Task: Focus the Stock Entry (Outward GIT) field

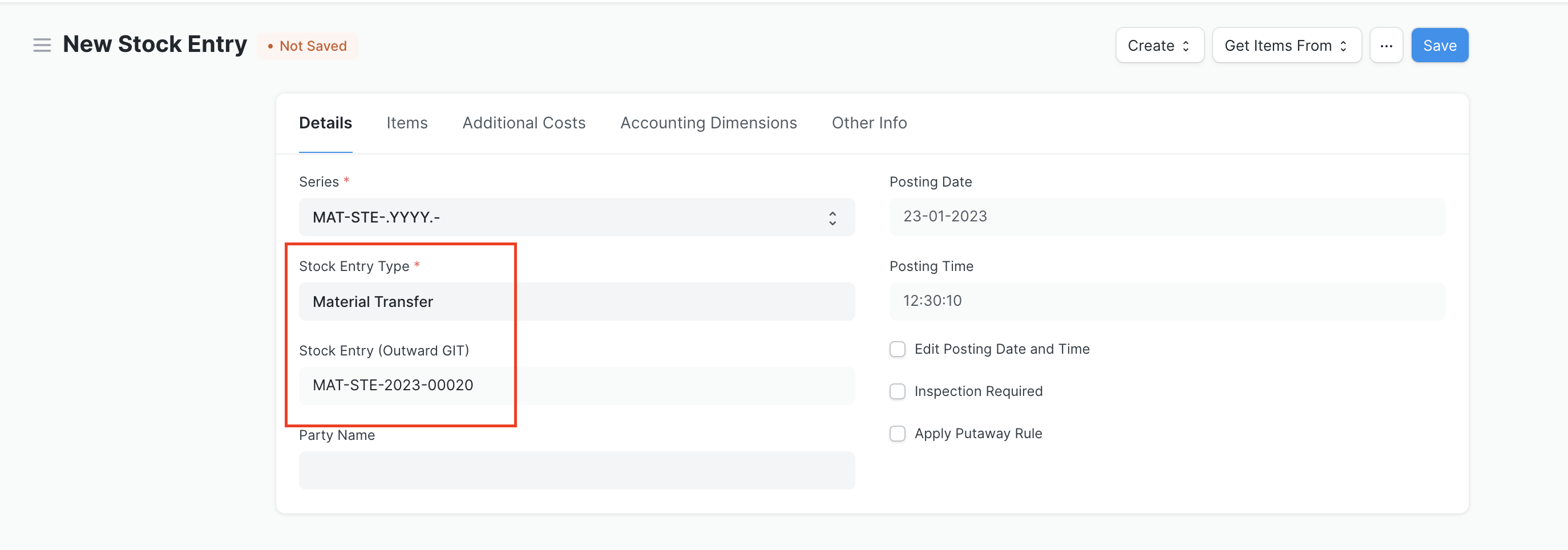Action: 576,386
